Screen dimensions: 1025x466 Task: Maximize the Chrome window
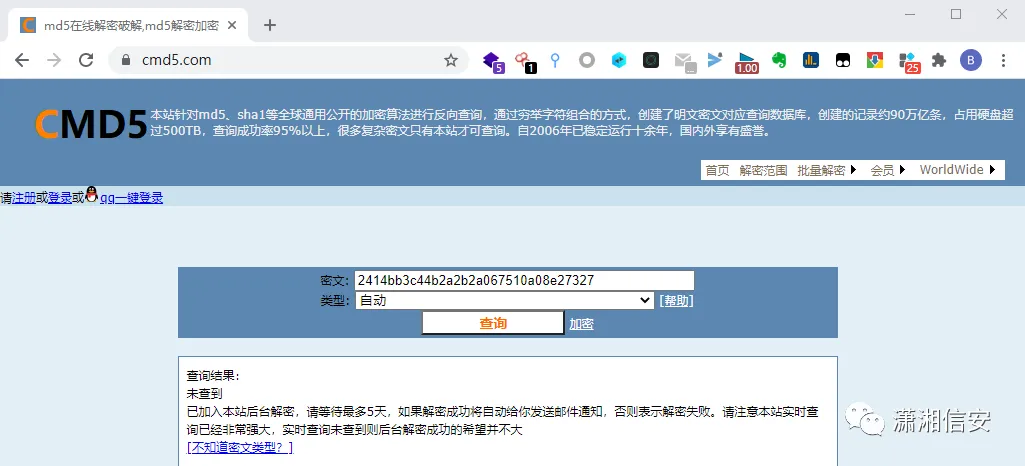[956, 14]
